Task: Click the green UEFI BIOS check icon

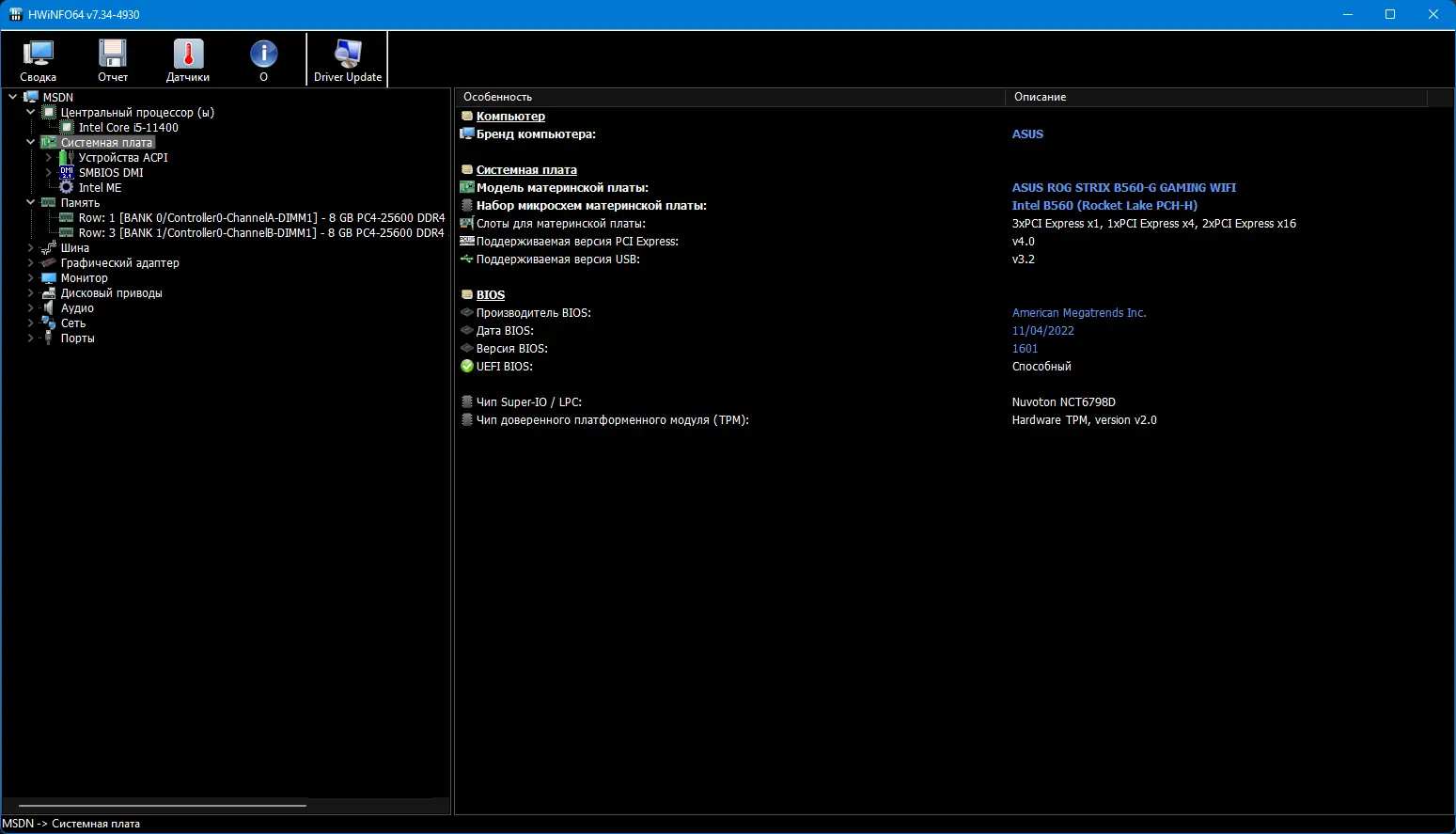Action: click(x=467, y=366)
